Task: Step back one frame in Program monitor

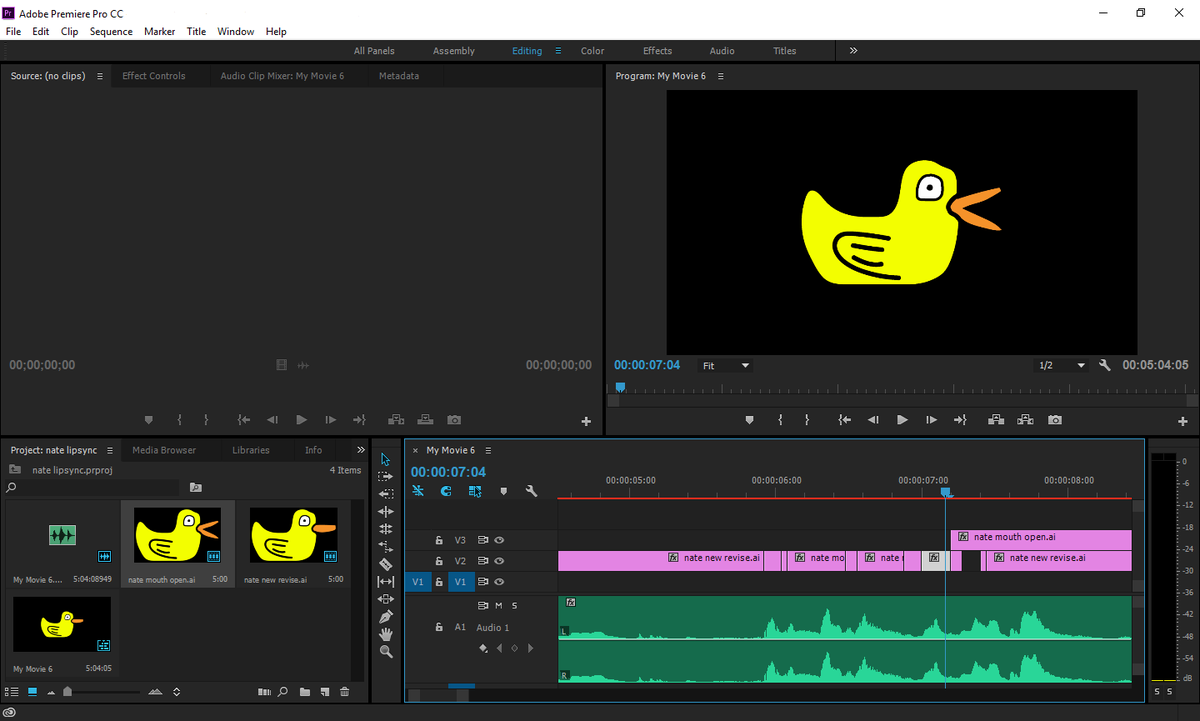Action: tap(873, 420)
